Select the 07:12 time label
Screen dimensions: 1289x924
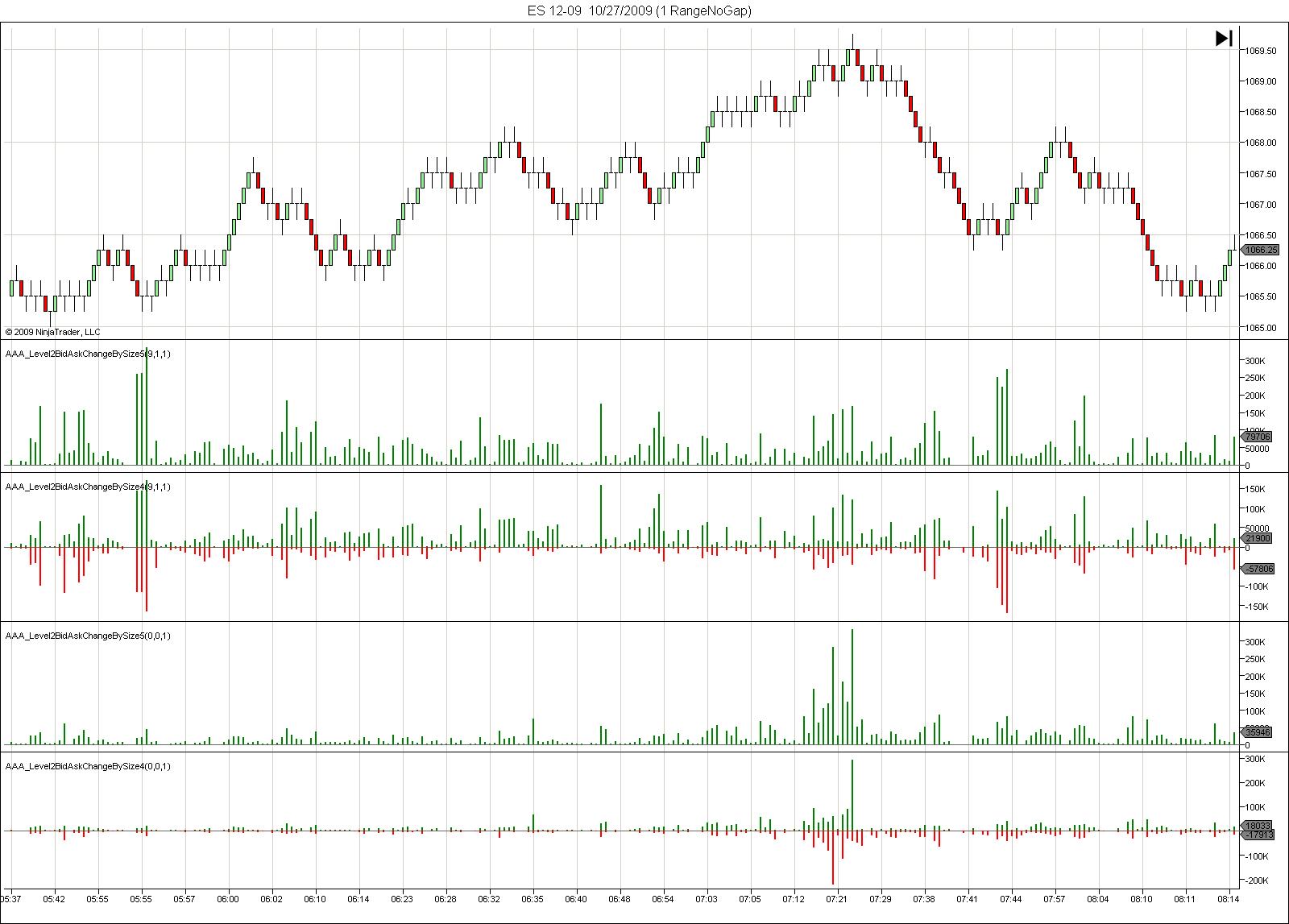(794, 899)
